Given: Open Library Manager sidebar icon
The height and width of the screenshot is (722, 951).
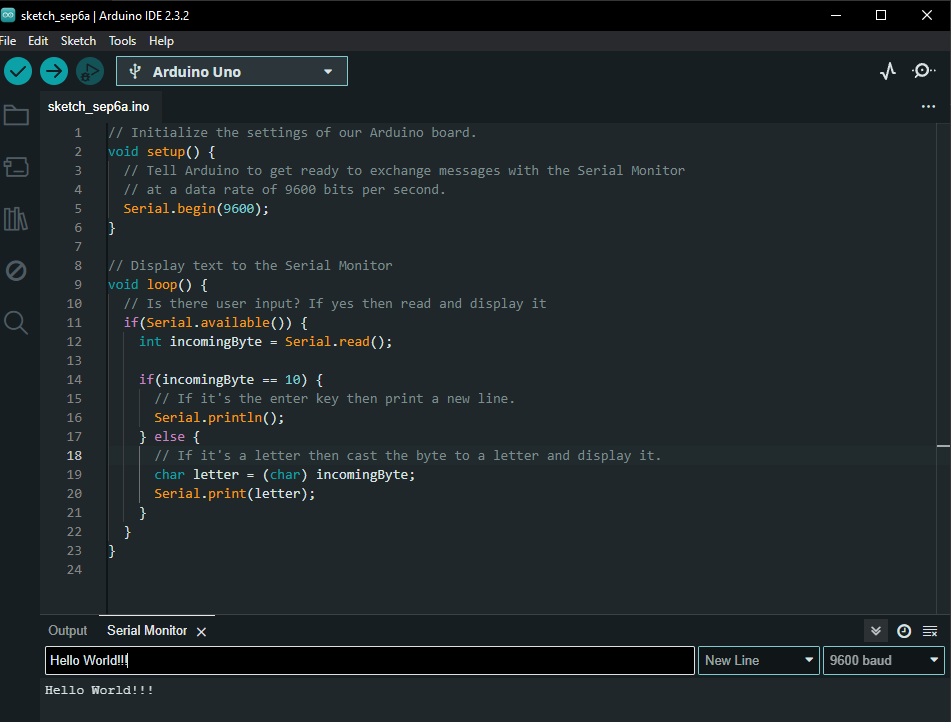Looking at the screenshot, I should tap(16, 219).
